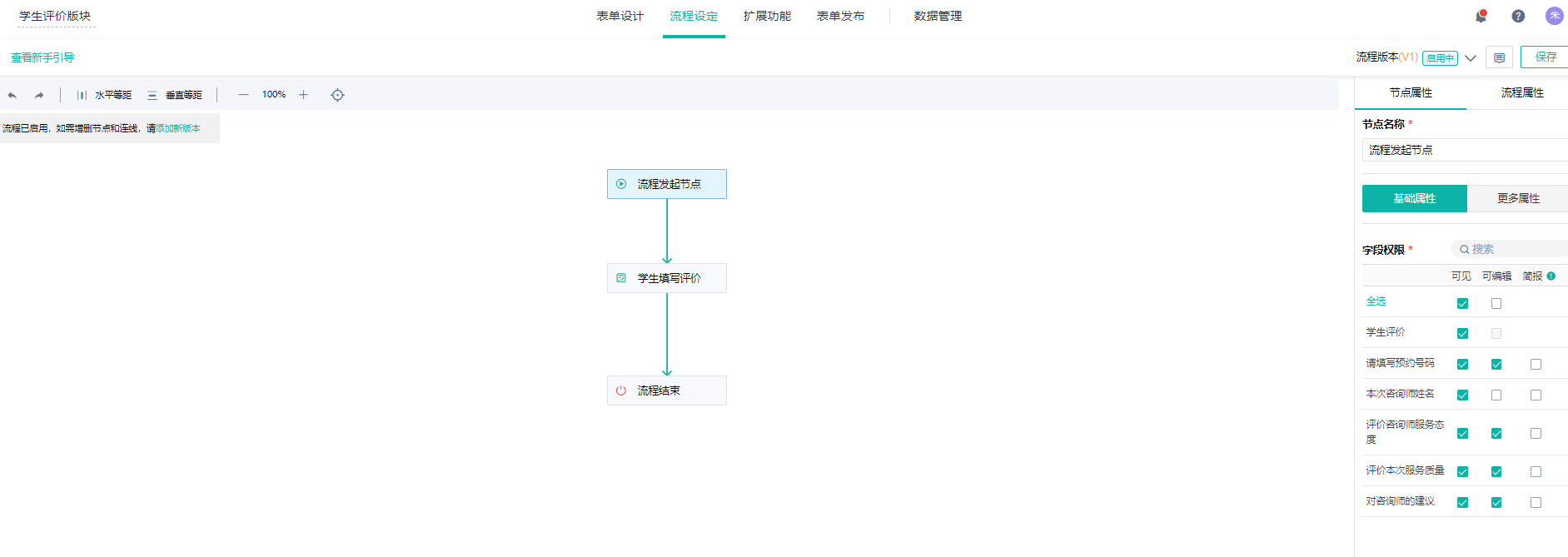
Task: Click the undo arrow icon
Action: click(12, 95)
